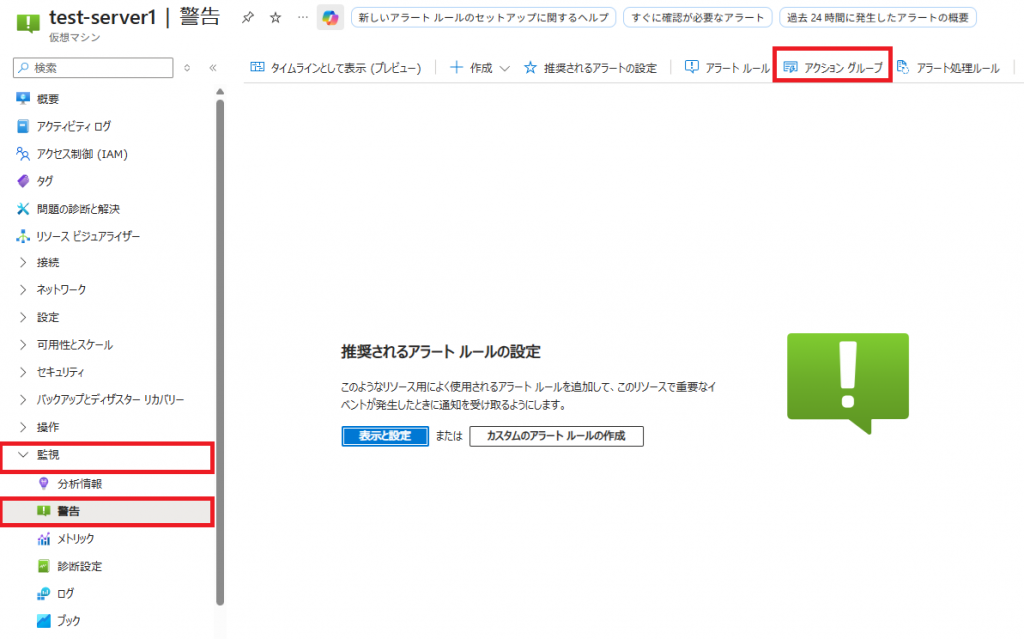Viewport: 1024px width, 639px height.
Task: Pin the test-server1 page with pin icon
Action: [x=247, y=18]
